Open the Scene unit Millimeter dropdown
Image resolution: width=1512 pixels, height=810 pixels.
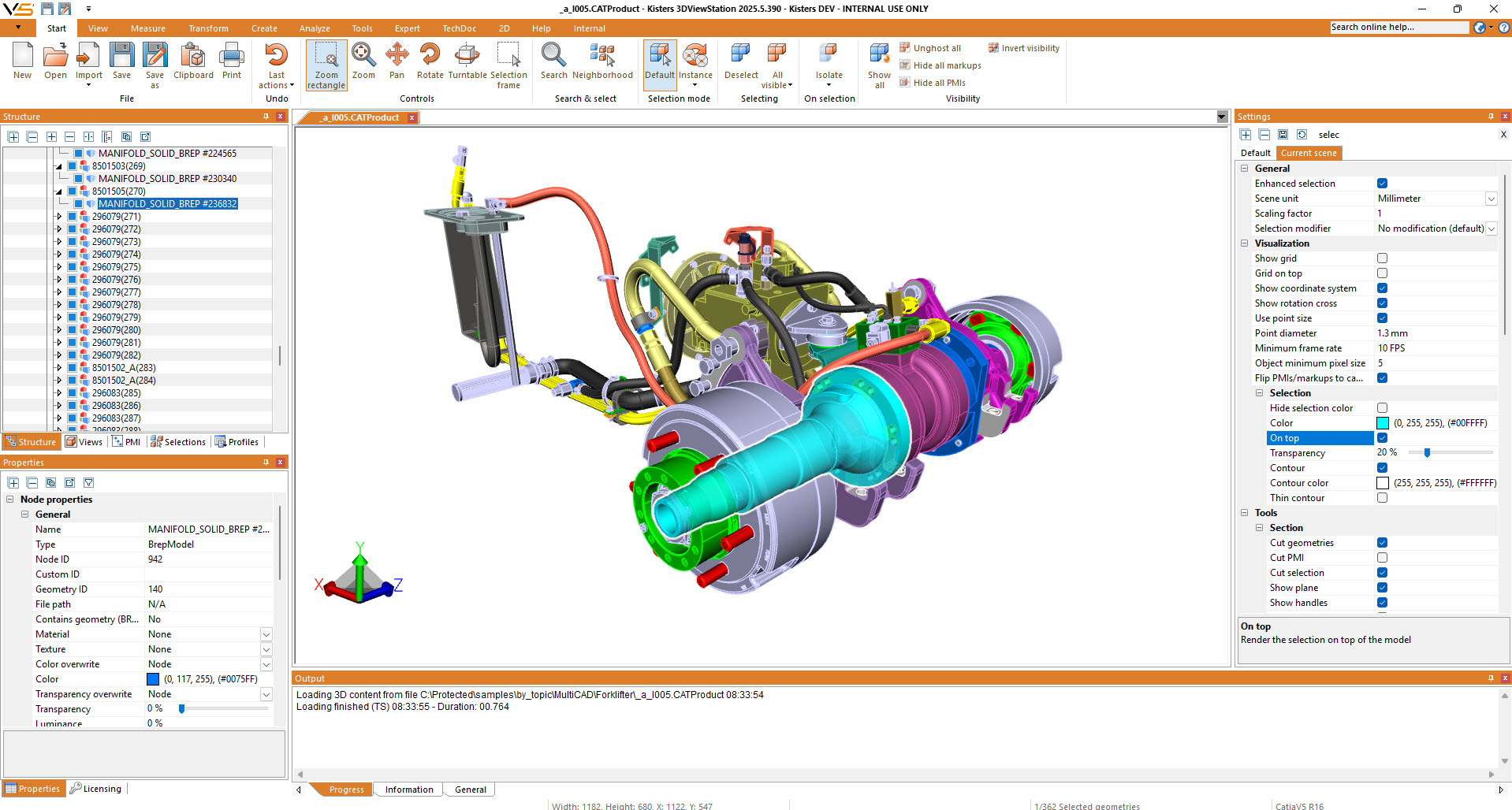coord(1491,199)
